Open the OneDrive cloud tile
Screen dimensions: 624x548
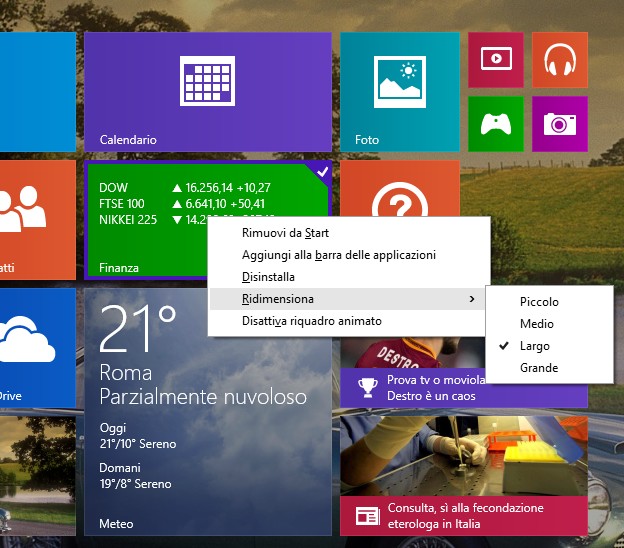point(38,348)
